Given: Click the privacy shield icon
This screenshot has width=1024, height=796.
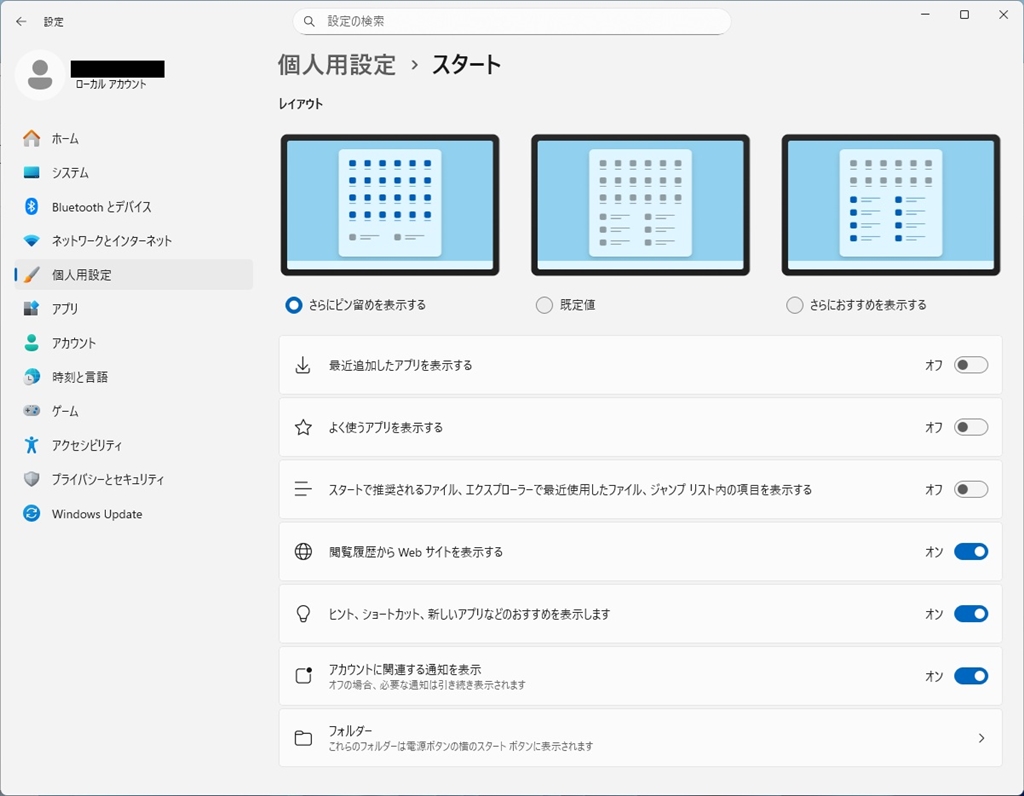Looking at the screenshot, I should tap(31, 479).
